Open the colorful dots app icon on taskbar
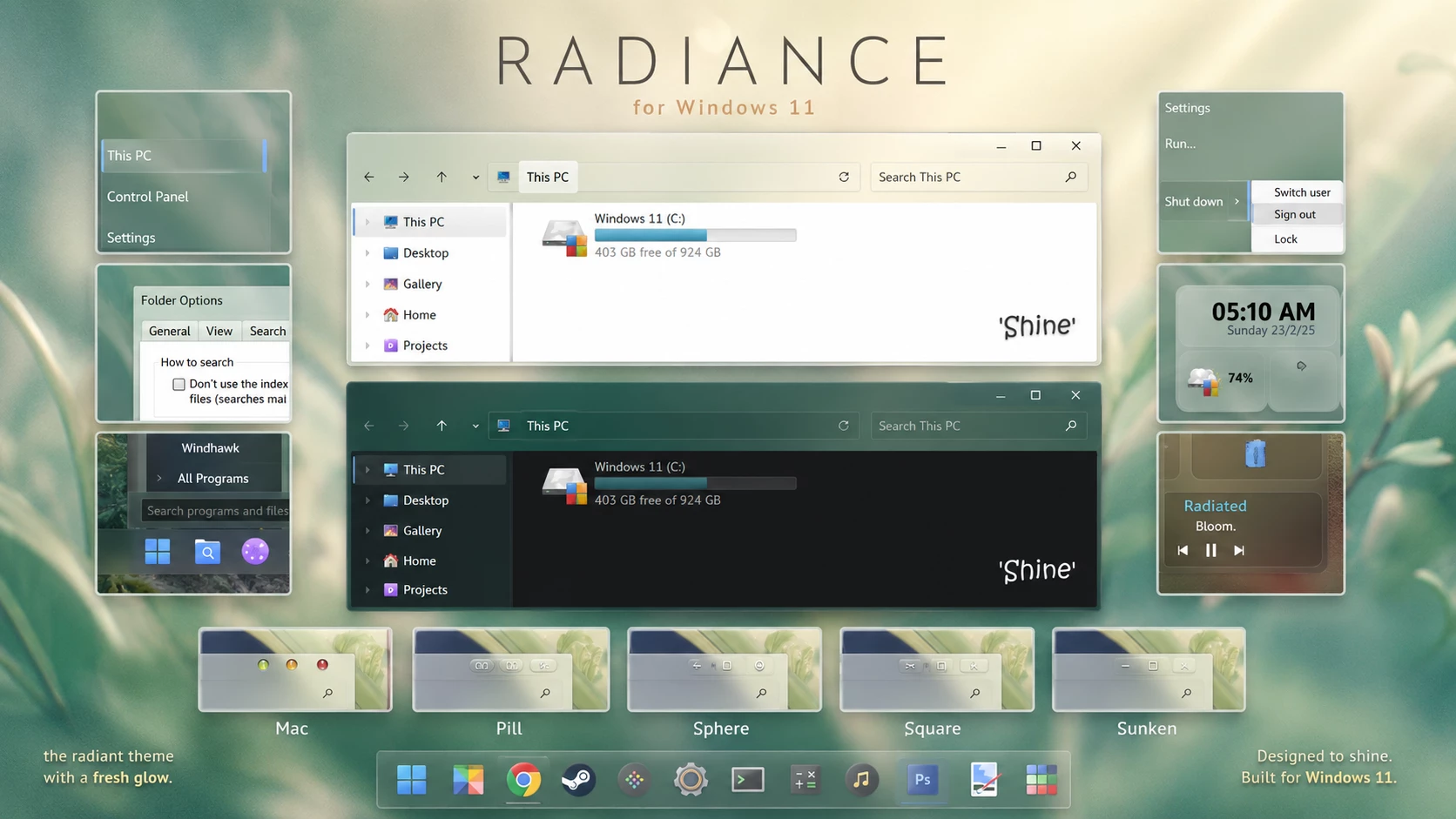This screenshot has height=819, width=1456. pos(635,780)
